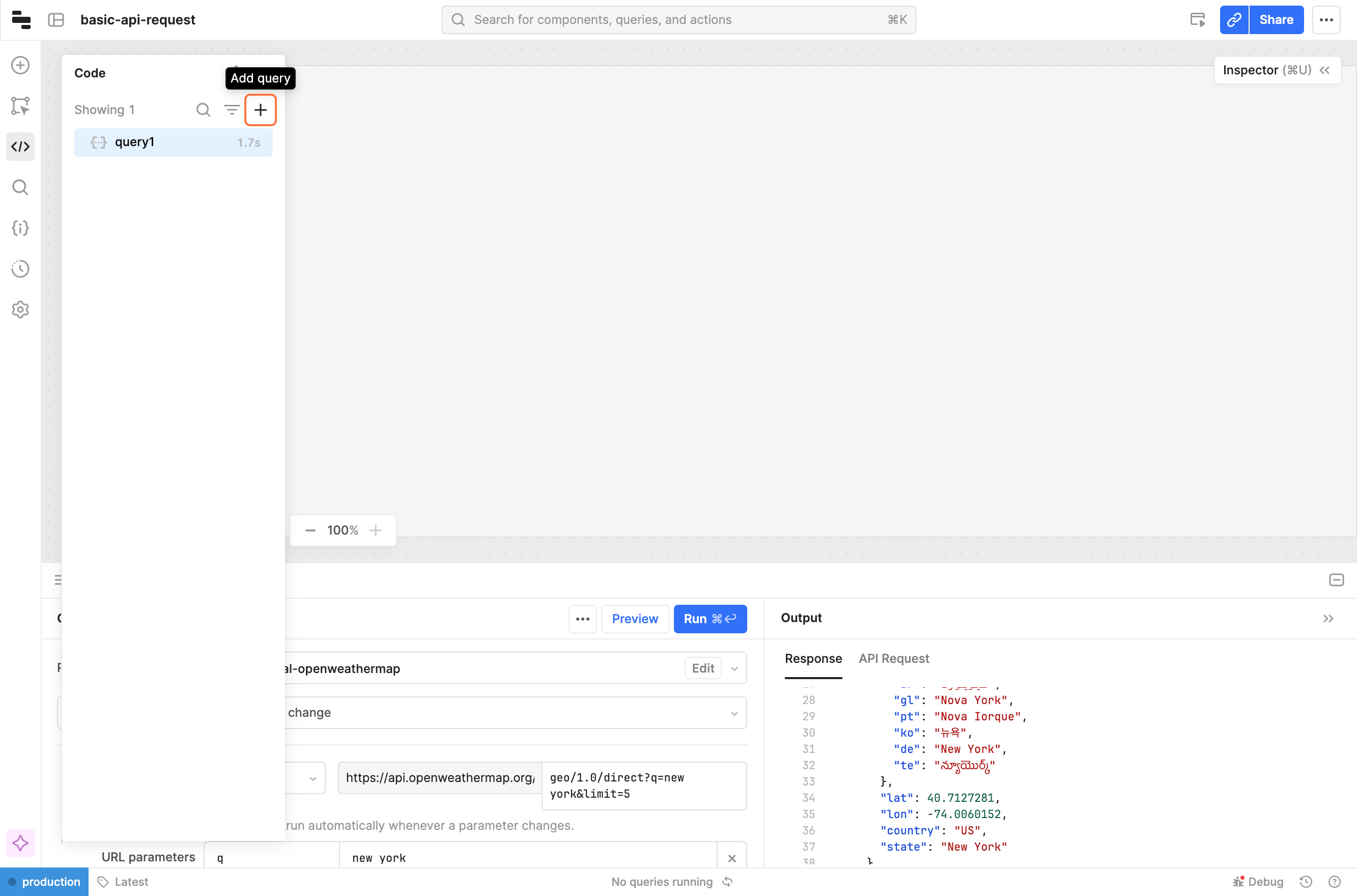
Task: Toggle the left panel layout icon
Action: [x=56, y=20]
